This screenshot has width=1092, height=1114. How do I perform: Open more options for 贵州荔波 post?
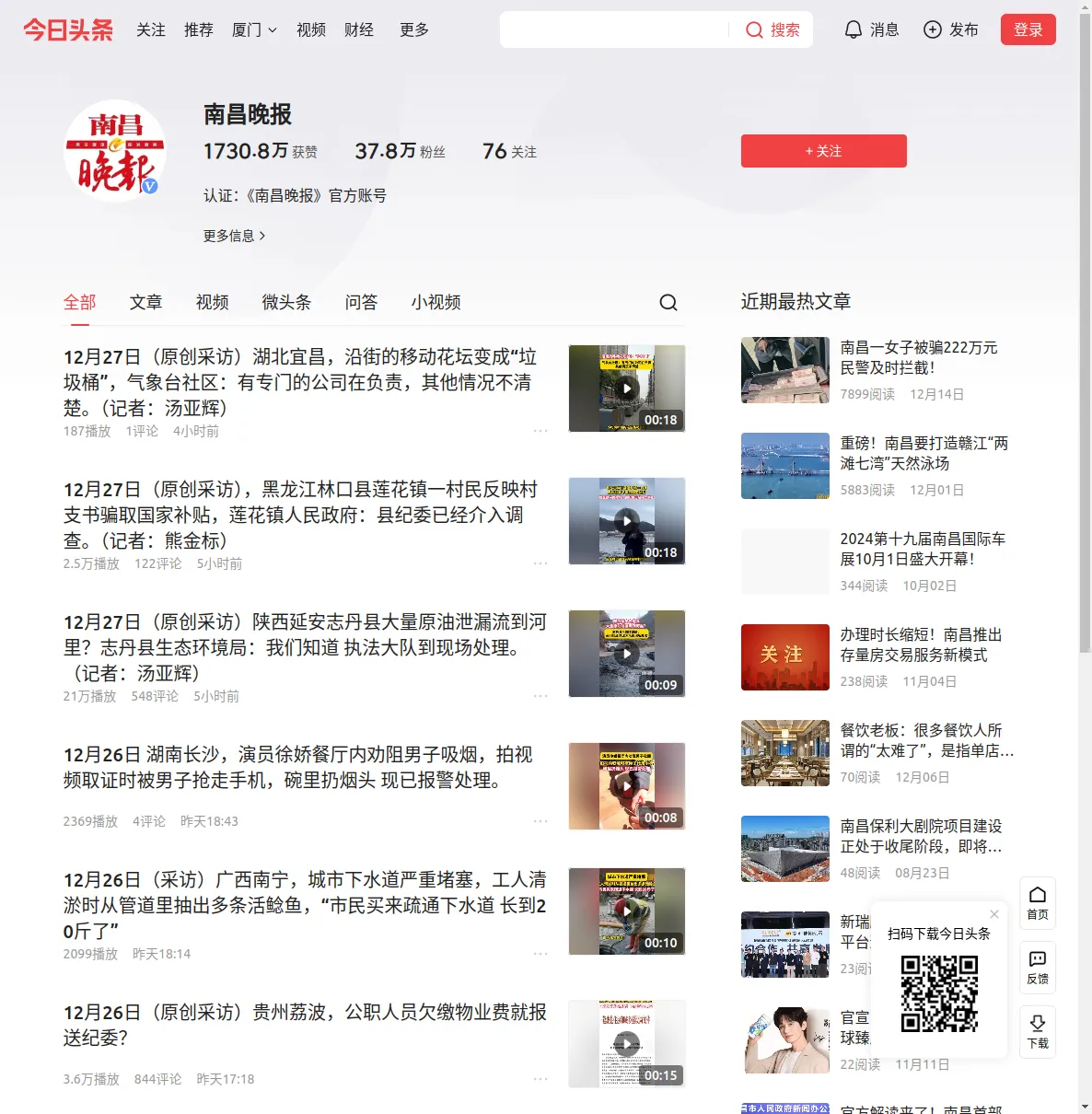(540, 1079)
